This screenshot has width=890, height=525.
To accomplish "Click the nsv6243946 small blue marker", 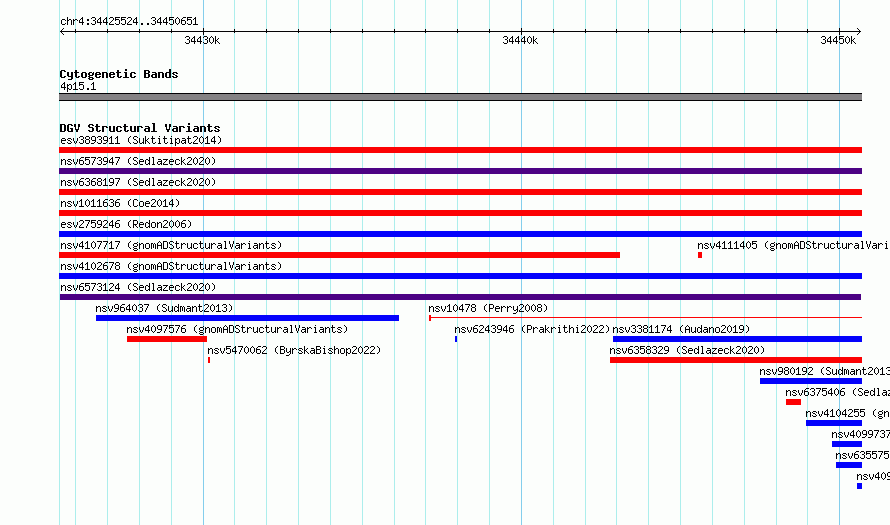I will point(456,339).
